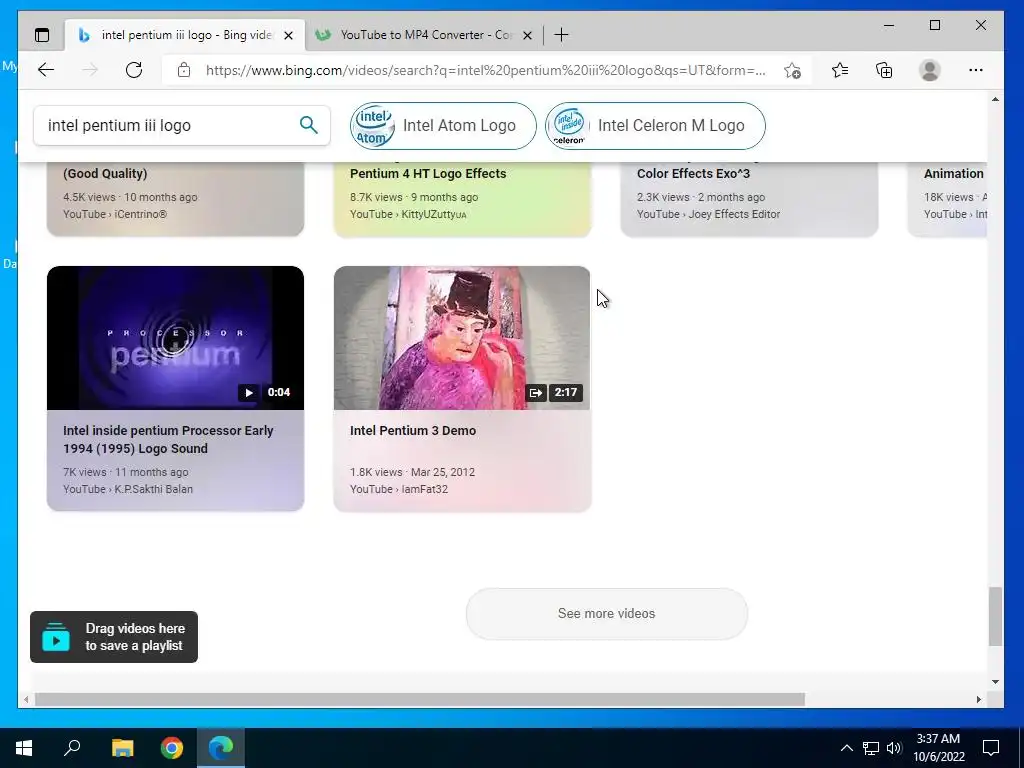Click YouTube › iCentrino source text
Screen dimensions: 1024x768
pyautogui.click(x=115, y=214)
